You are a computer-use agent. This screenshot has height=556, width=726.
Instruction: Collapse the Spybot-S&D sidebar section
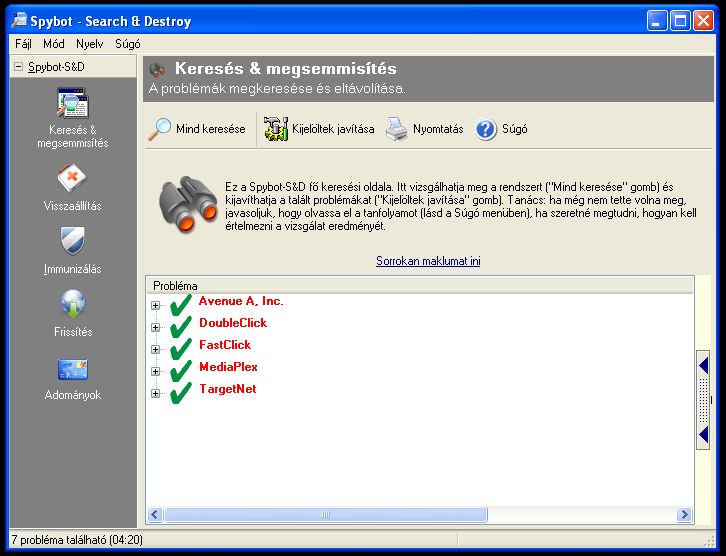click(x=18, y=67)
